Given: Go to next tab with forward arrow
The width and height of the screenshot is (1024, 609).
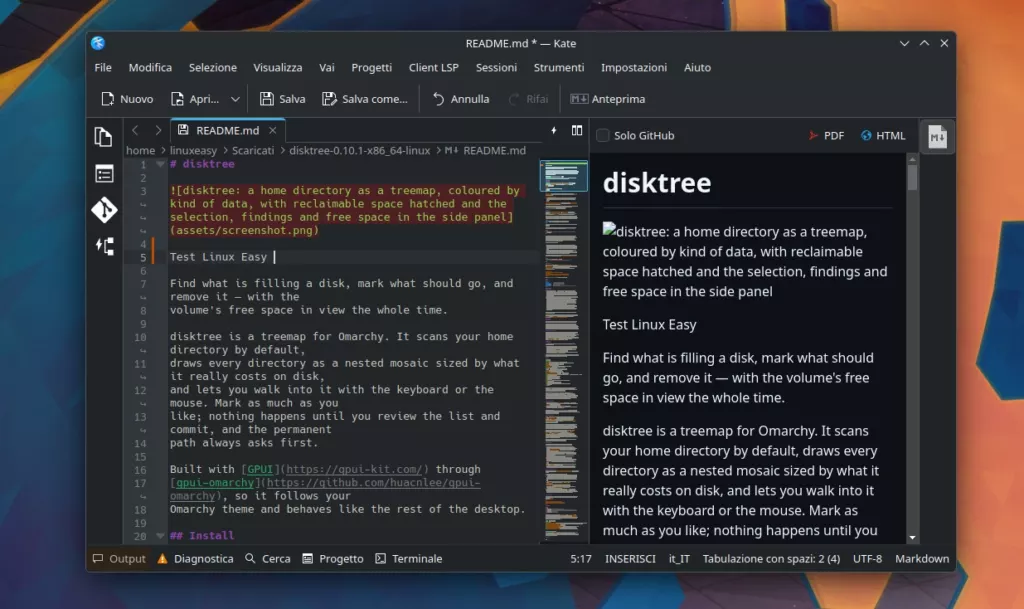Looking at the screenshot, I should pos(158,131).
